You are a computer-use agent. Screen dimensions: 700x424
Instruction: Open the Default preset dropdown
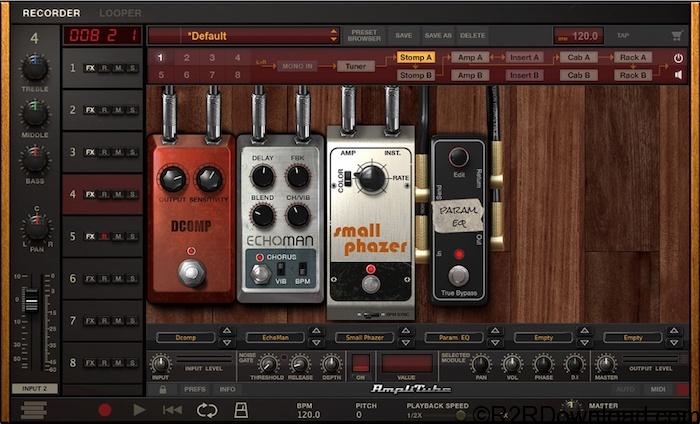coord(244,36)
